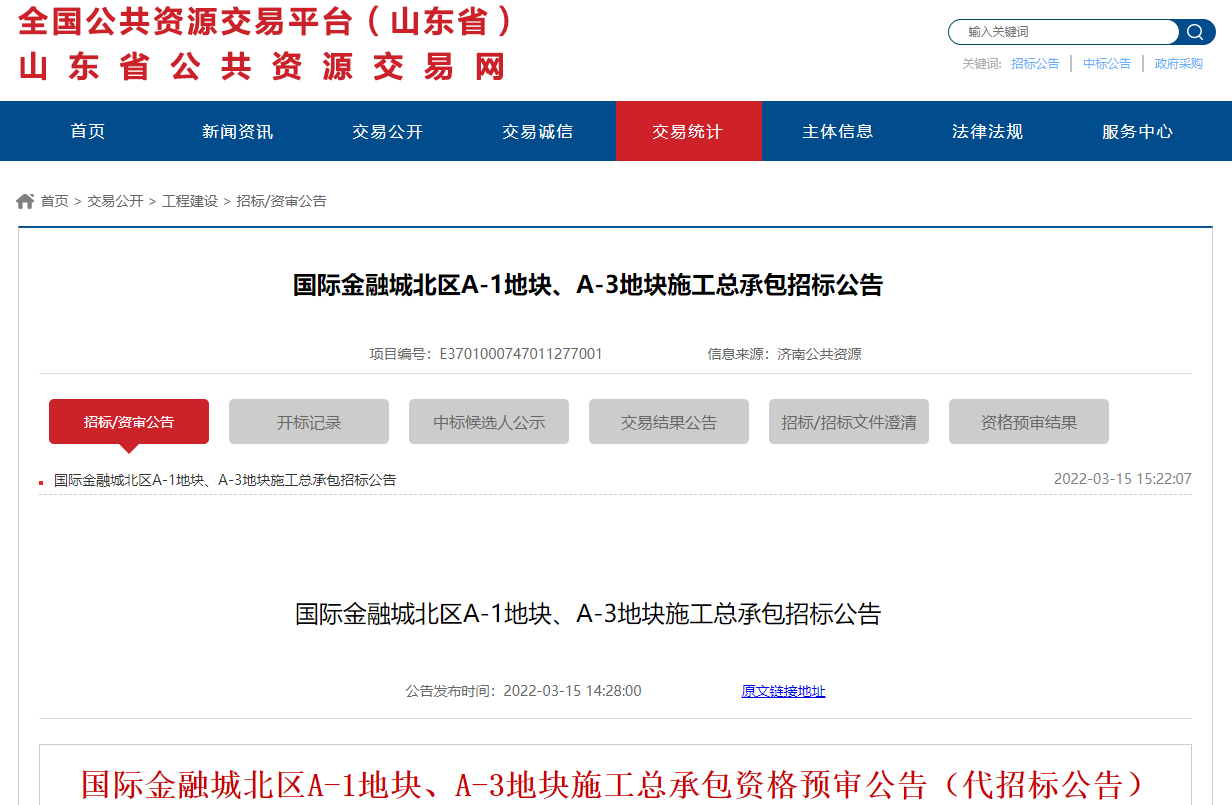This screenshot has height=805, width=1232.
Task: Click the 原文链接地址 hyperlink
Action: (783, 691)
